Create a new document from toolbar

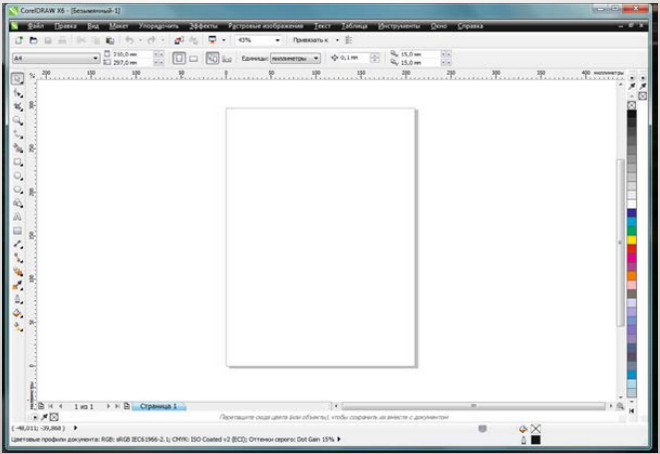click(x=19, y=40)
